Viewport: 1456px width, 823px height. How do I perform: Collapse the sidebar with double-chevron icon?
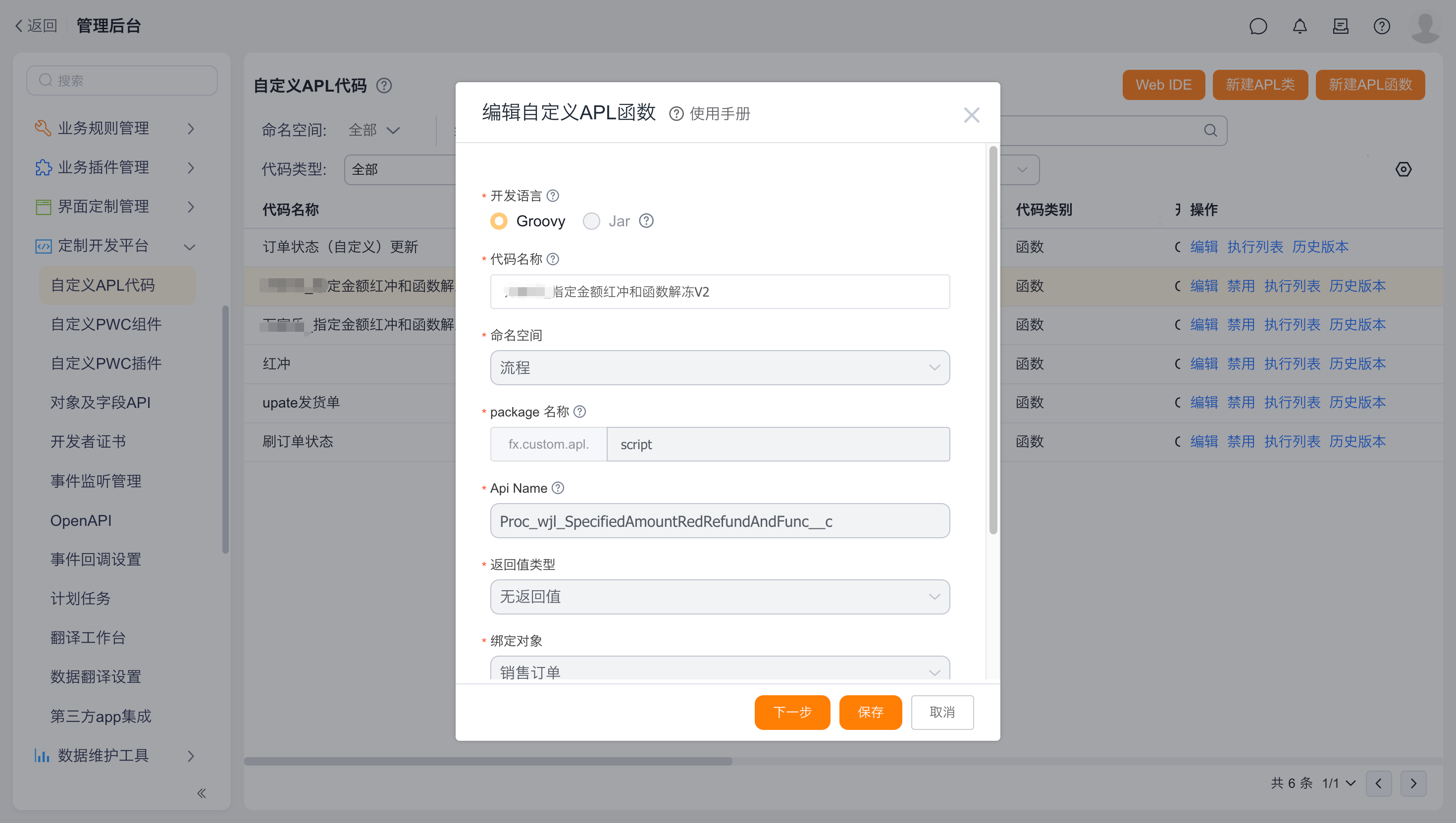(x=201, y=793)
